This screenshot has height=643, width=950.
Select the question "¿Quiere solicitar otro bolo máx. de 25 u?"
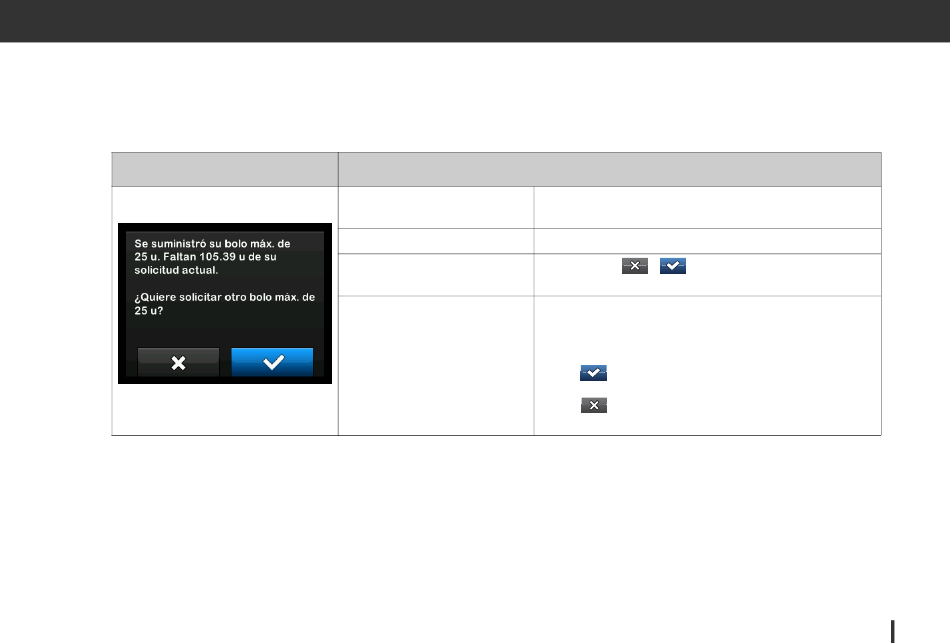click(225, 304)
